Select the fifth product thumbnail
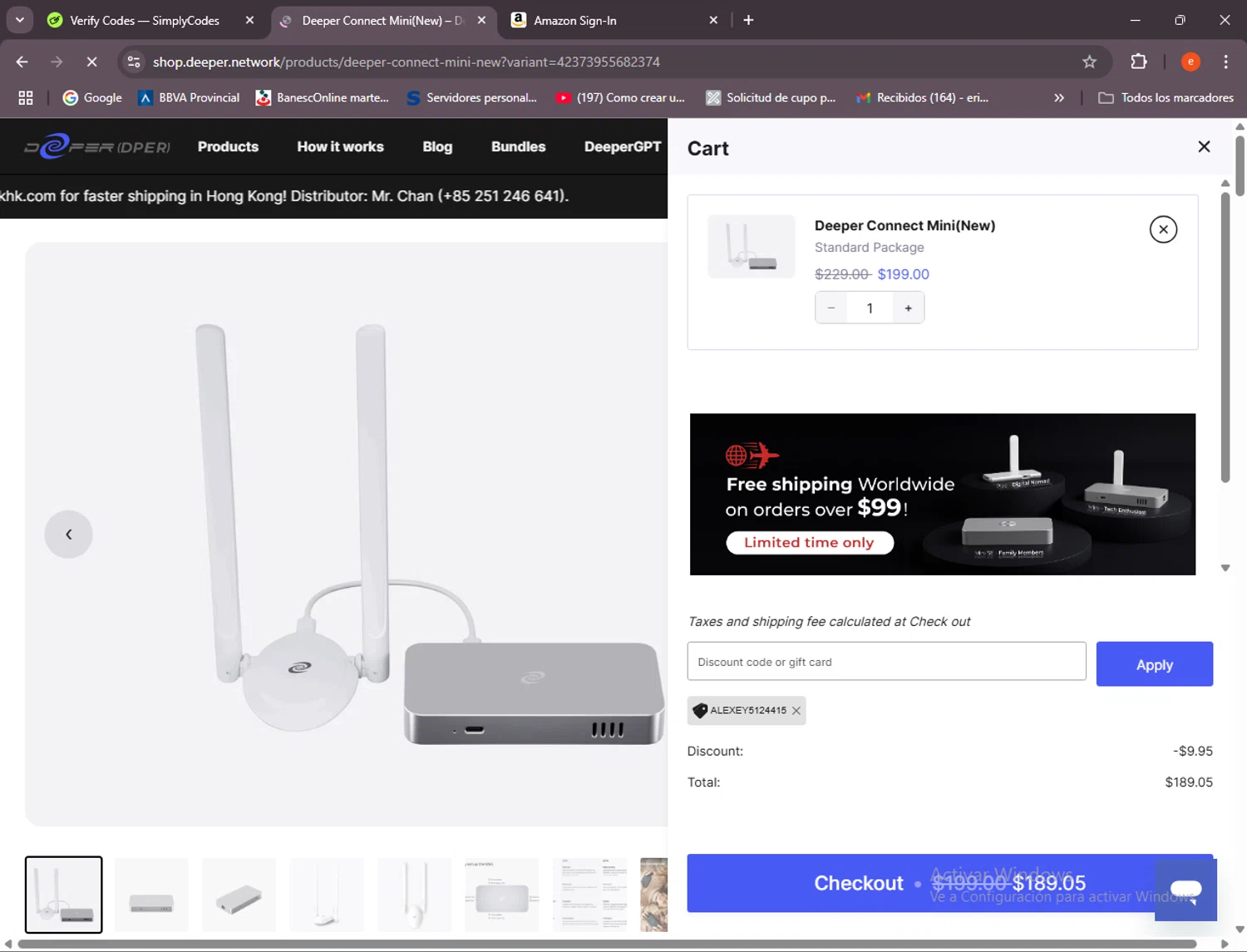This screenshot has width=1247, height=952. [415, 895]
